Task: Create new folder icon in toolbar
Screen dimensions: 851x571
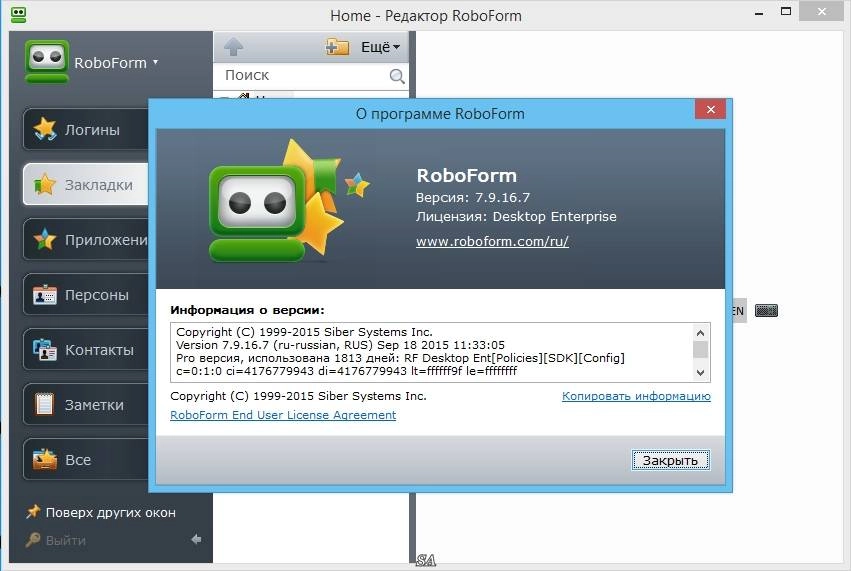Action: coord(337,47)
